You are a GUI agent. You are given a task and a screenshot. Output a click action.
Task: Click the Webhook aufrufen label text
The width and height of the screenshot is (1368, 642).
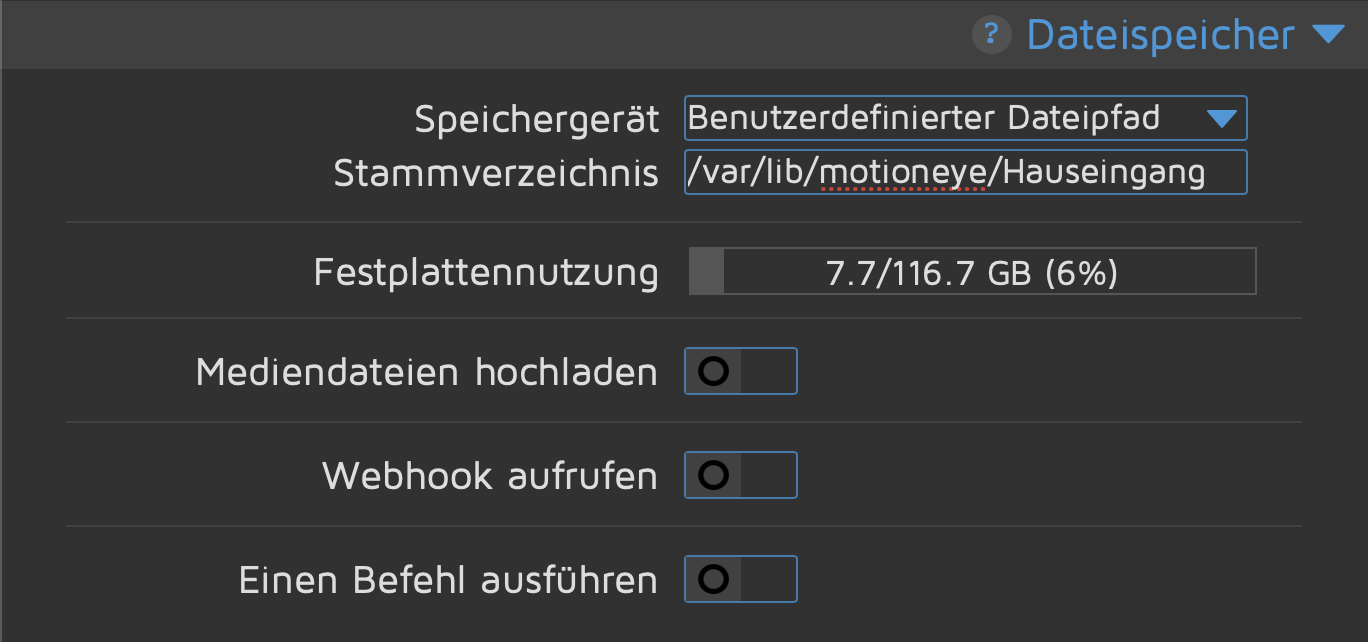tap(490, 476)
